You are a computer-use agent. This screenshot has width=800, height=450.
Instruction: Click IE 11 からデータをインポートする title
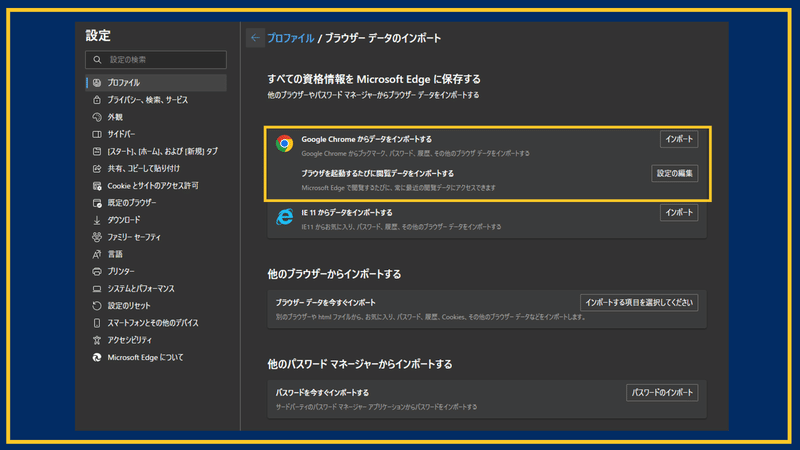click(x=346, y=213)
